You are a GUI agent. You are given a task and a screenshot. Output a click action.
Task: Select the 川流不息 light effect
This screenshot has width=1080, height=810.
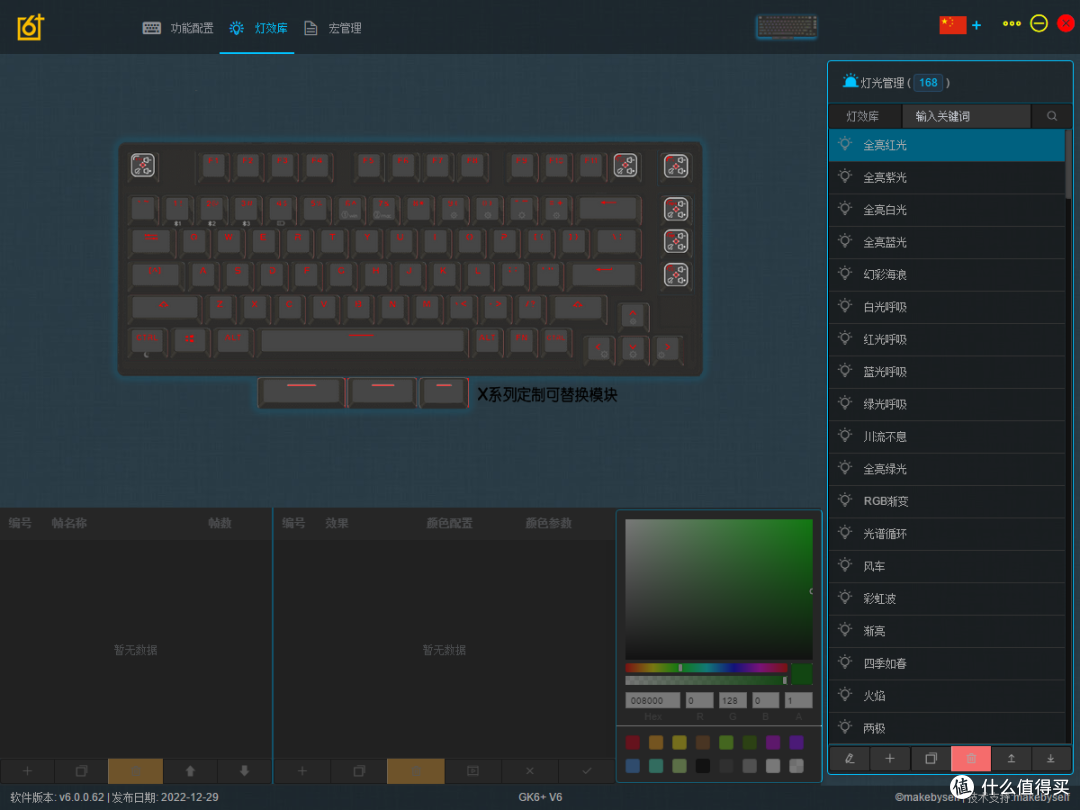946,437
